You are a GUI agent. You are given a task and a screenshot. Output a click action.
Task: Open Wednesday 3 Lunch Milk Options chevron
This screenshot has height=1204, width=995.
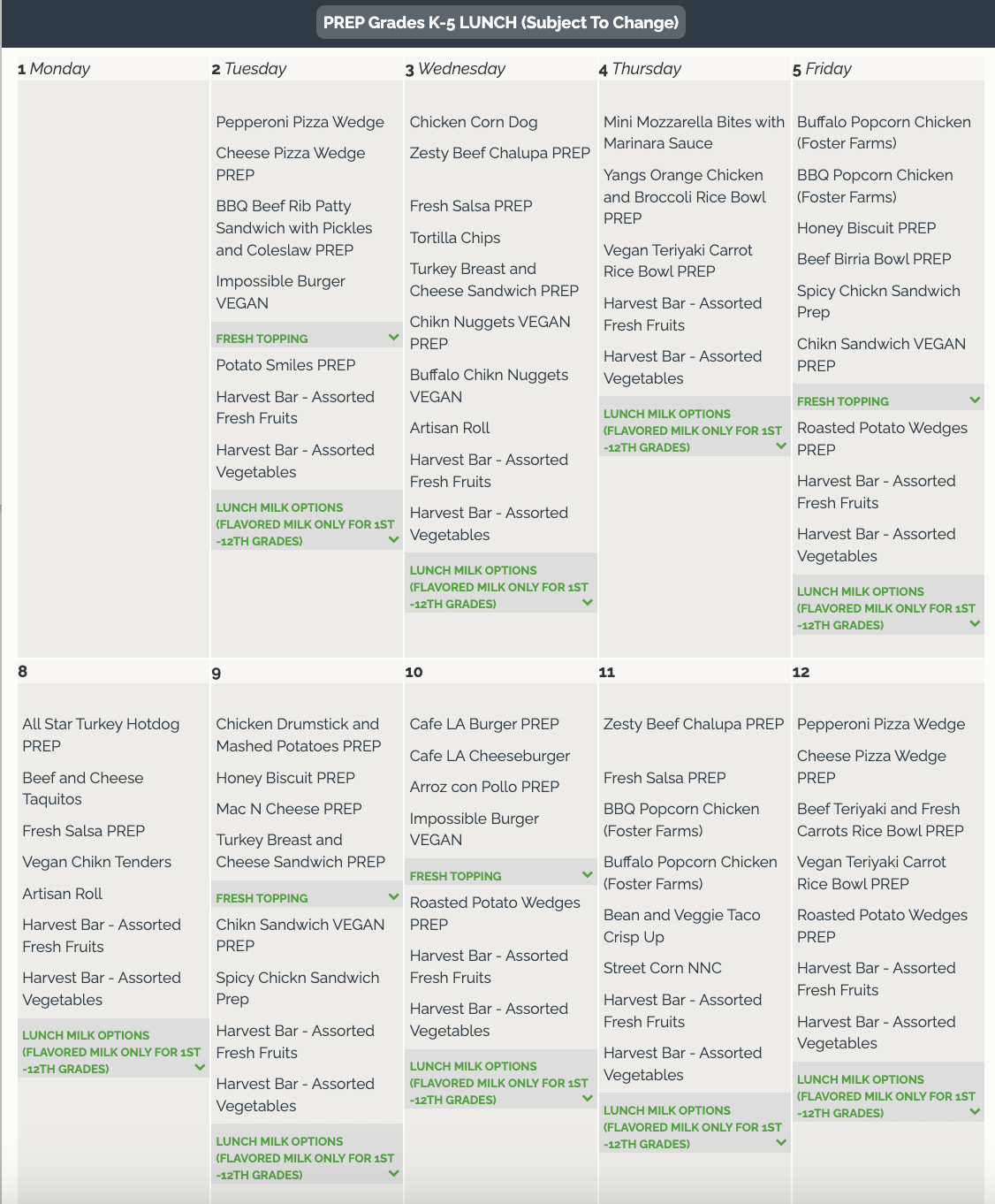pos(588,603)
